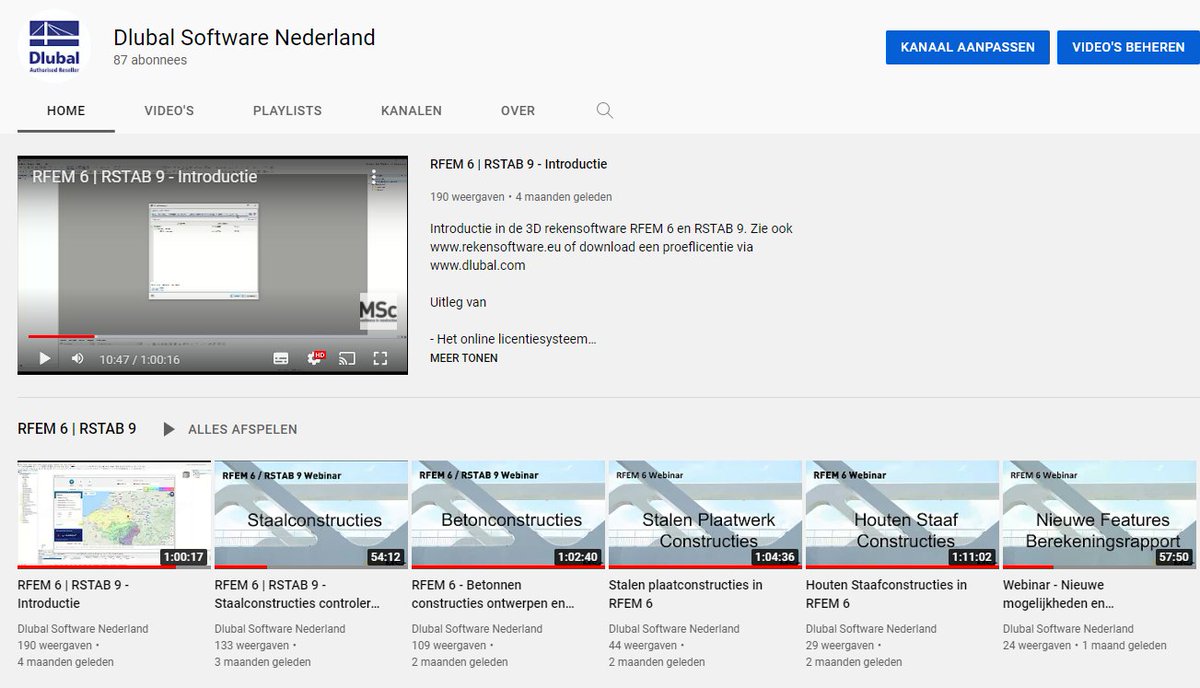Open the HOME tab
This screenshot has height=688, width=1200.
click(66, 111)
